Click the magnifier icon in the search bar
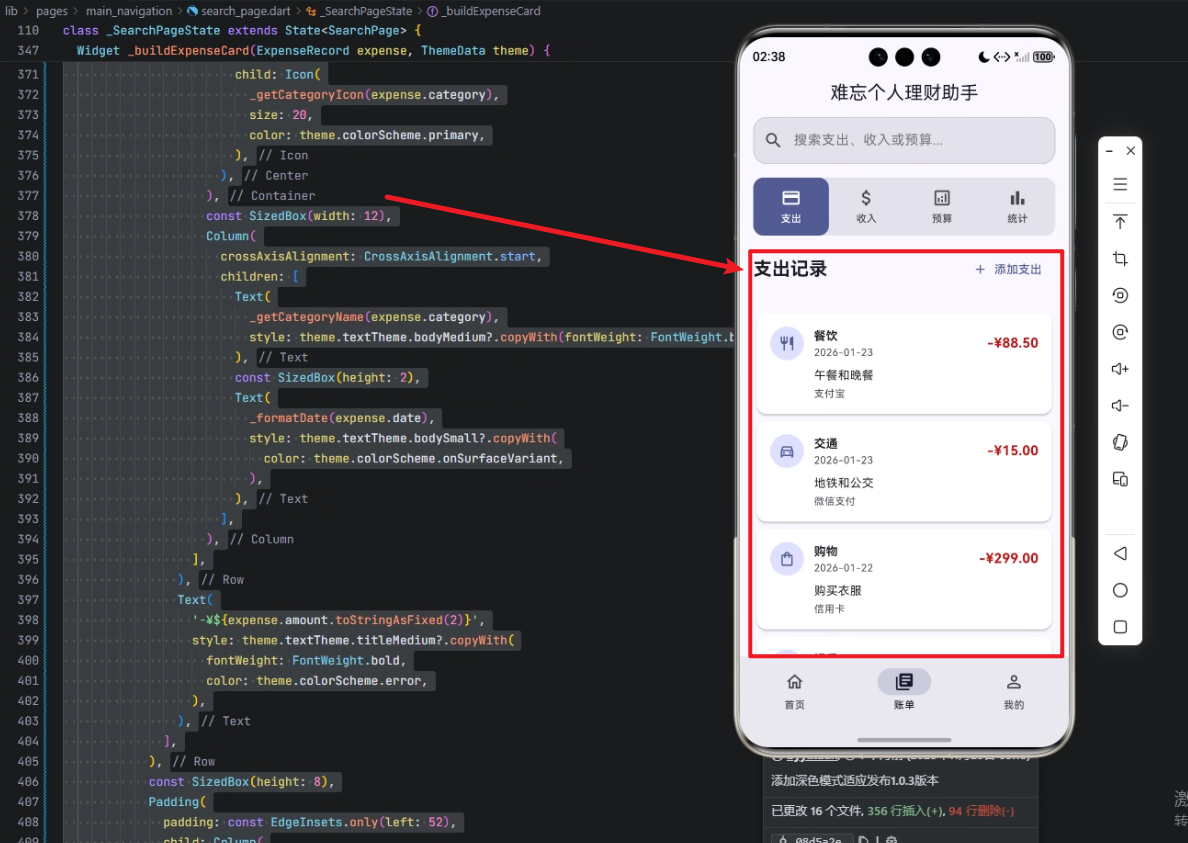Viewport: 1188px width, 843px height. (x=773, y=140)
